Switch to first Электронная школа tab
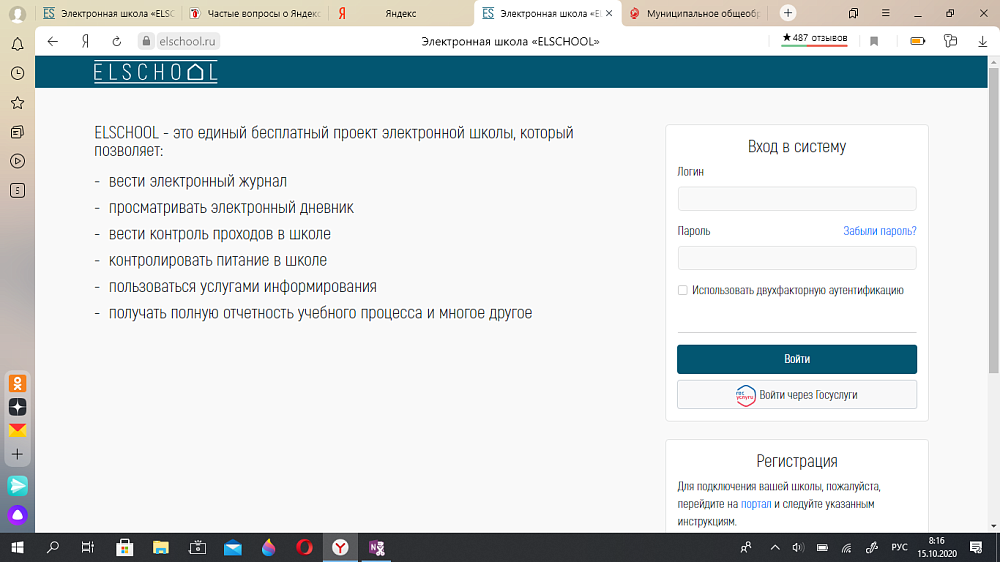 [x=108, y=13]
